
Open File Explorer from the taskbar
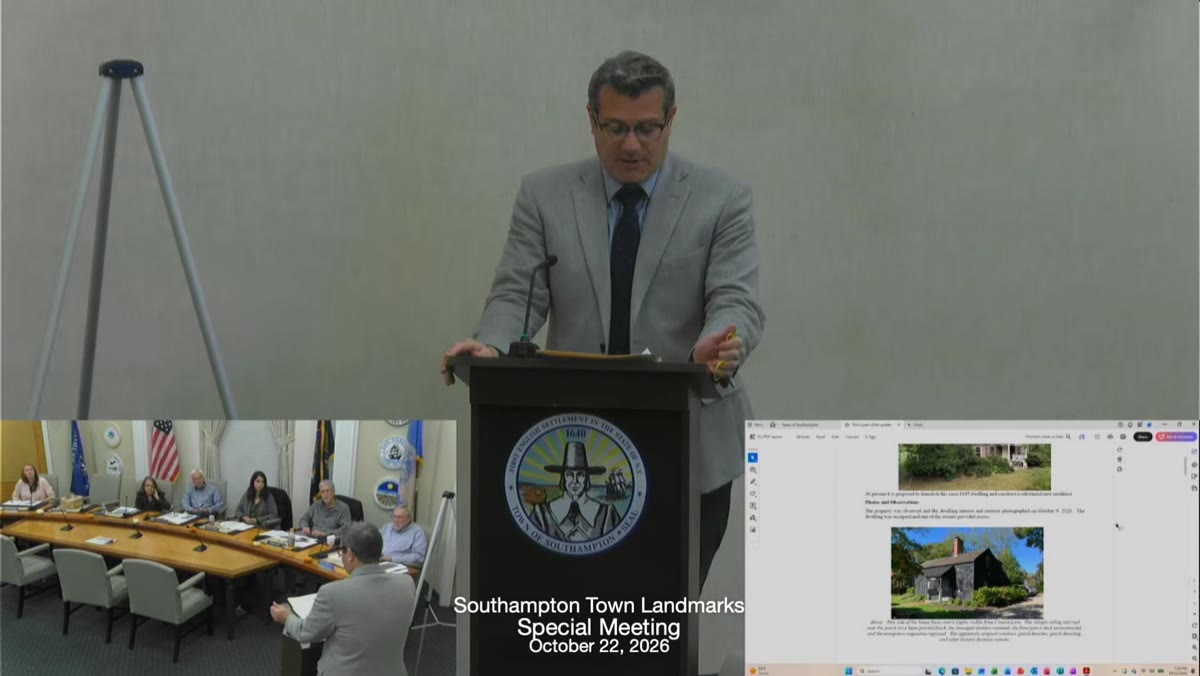(968, 670)
